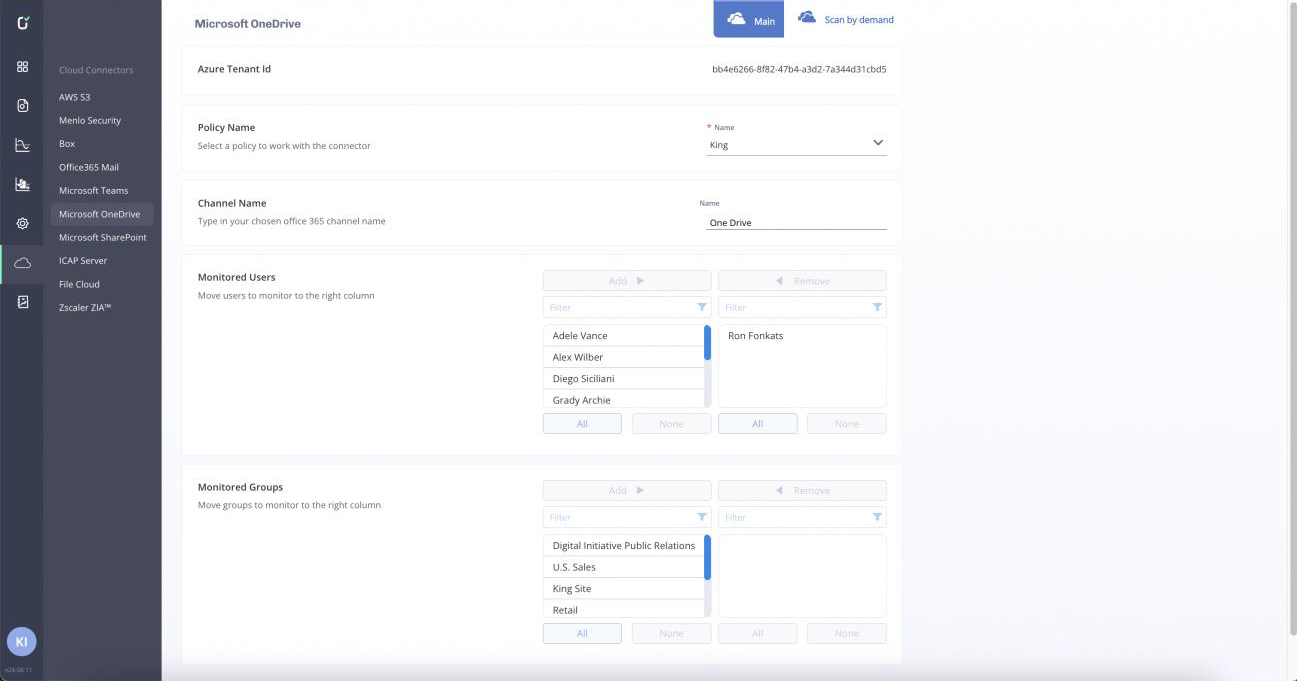Expand the Policy Name dropdown showing King

pos(797,144)
